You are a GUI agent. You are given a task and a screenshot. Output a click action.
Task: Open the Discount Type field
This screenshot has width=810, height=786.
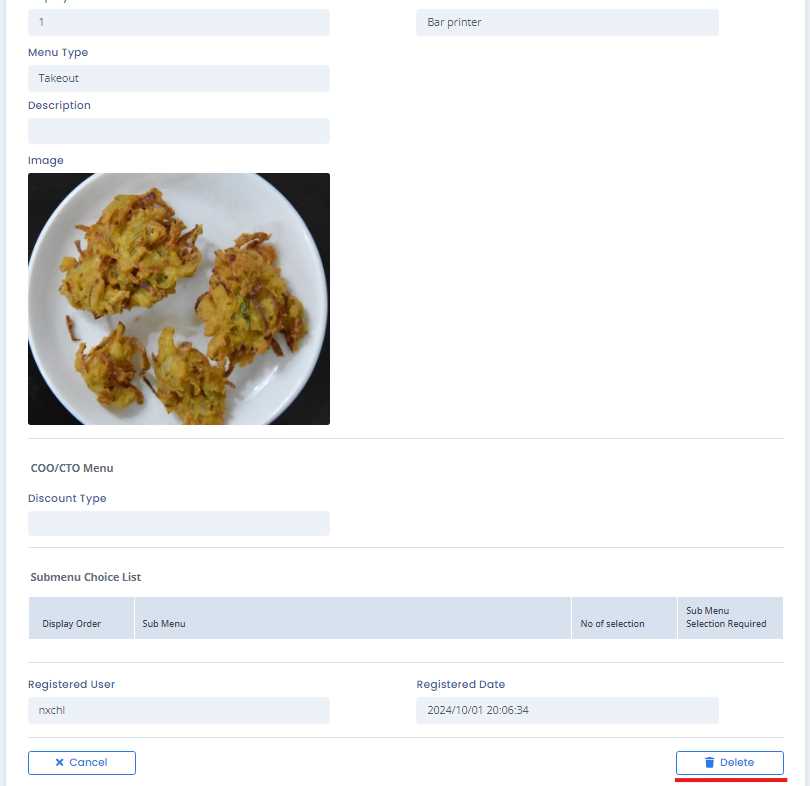179,524
